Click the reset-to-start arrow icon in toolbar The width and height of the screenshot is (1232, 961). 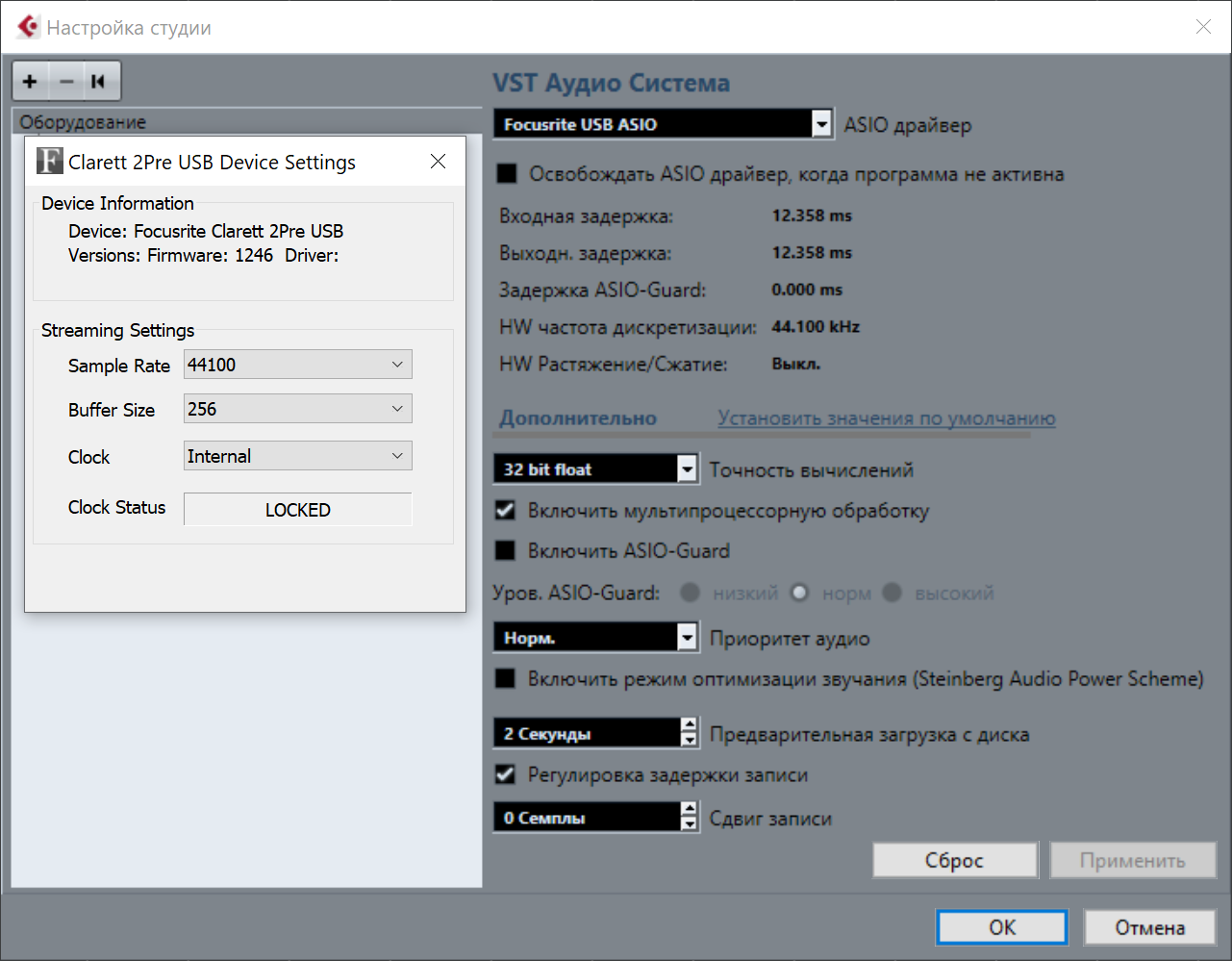(x=98, y=82)
